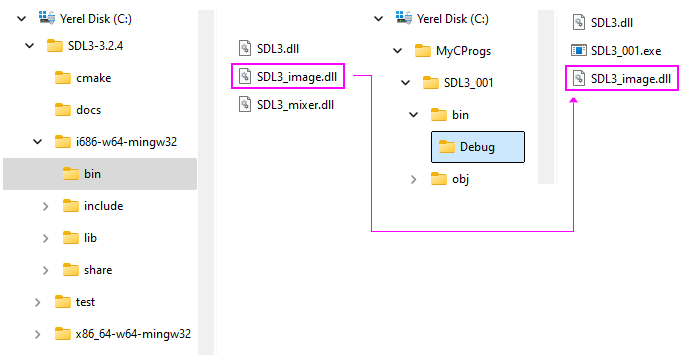Select the SDL3.dll file icon in the Debug folder list
Screen dimensions: 698x362
click(x=579, y=22)
